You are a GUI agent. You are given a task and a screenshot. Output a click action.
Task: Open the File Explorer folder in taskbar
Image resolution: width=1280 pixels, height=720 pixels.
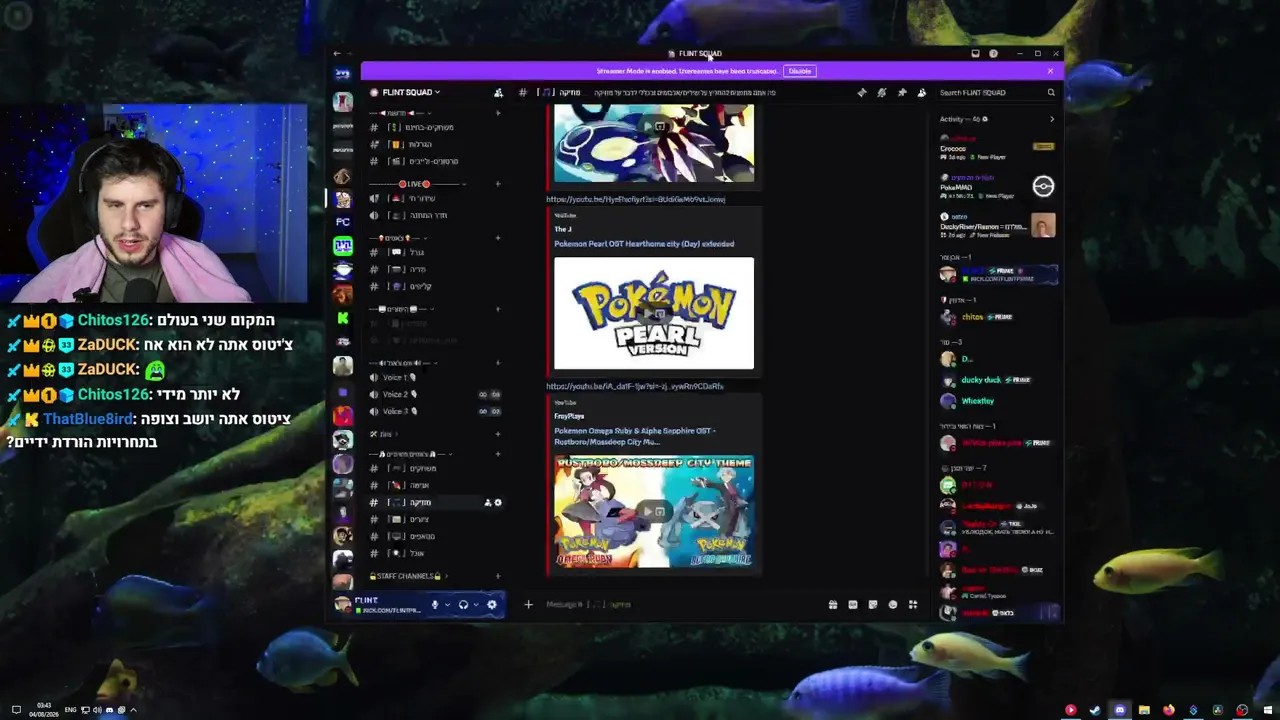tap(1144, 711)
